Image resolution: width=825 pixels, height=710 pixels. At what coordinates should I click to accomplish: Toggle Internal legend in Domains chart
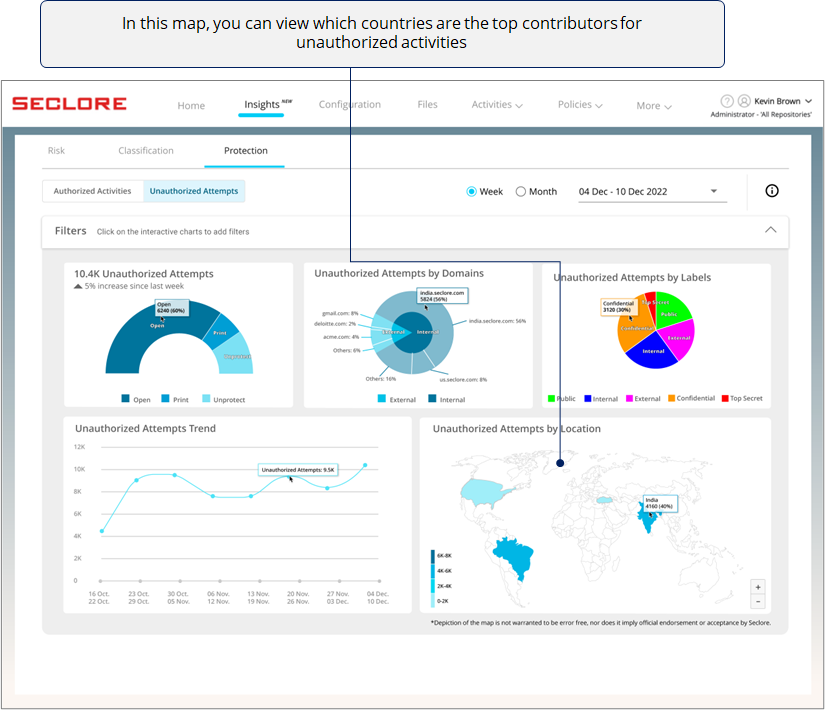(432, 398)
